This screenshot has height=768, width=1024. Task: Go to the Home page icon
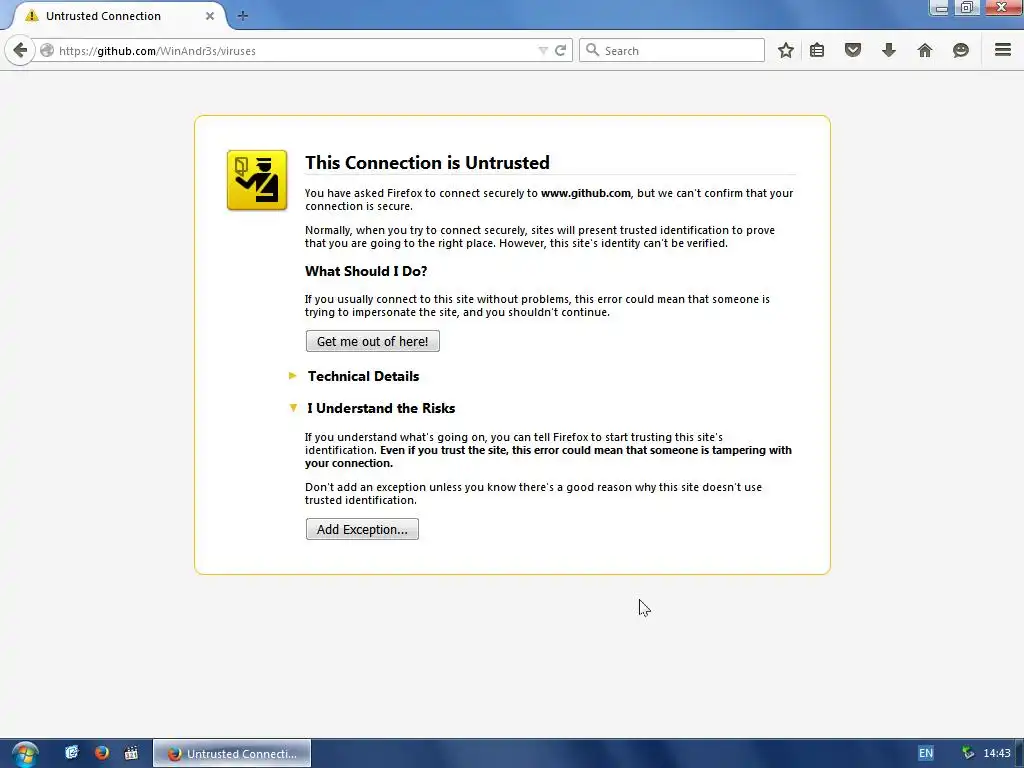(x=925, y=50)
